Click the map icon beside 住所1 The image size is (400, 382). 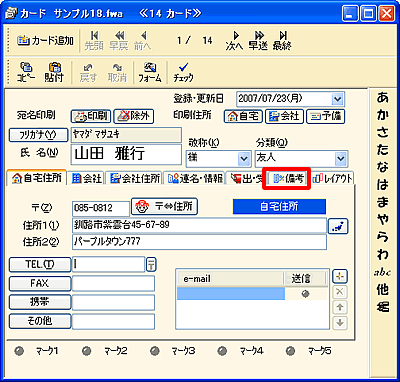[x=338, y=226]
